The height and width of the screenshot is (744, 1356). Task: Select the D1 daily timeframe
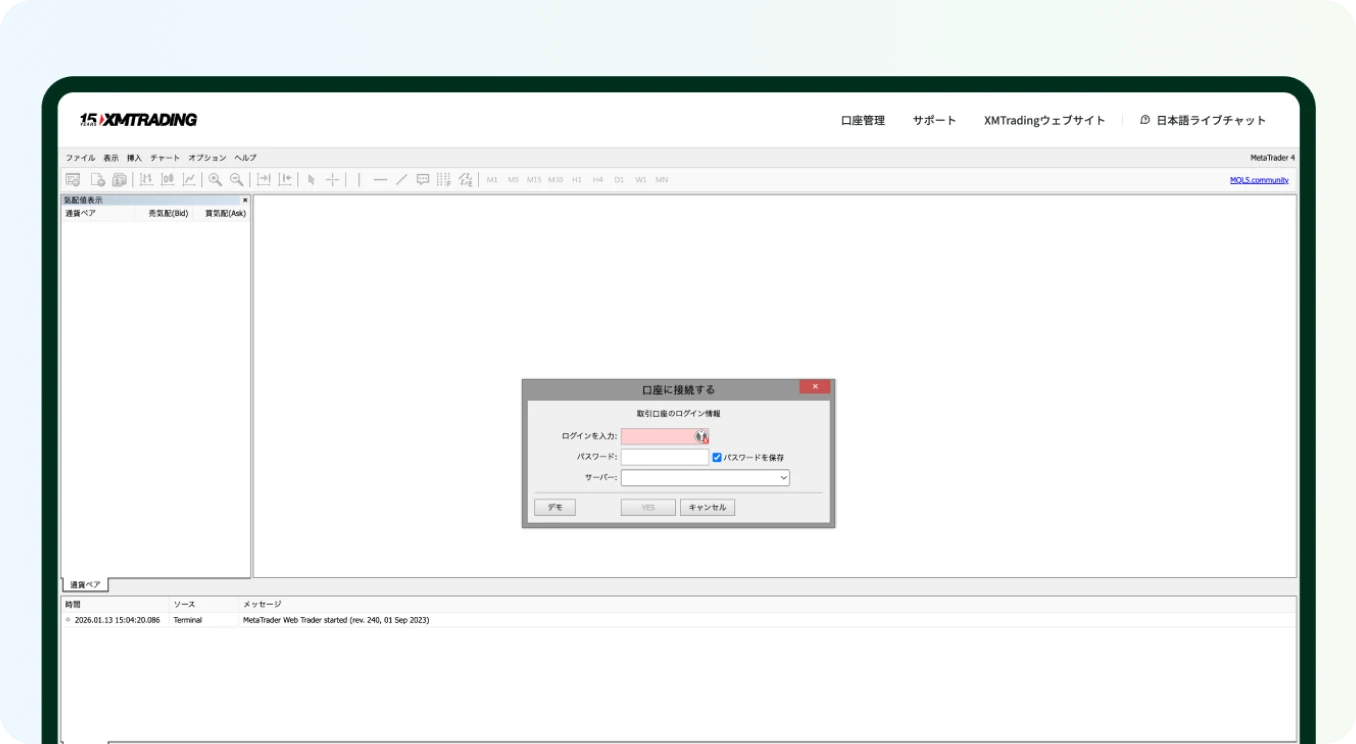tap(620, 180)
